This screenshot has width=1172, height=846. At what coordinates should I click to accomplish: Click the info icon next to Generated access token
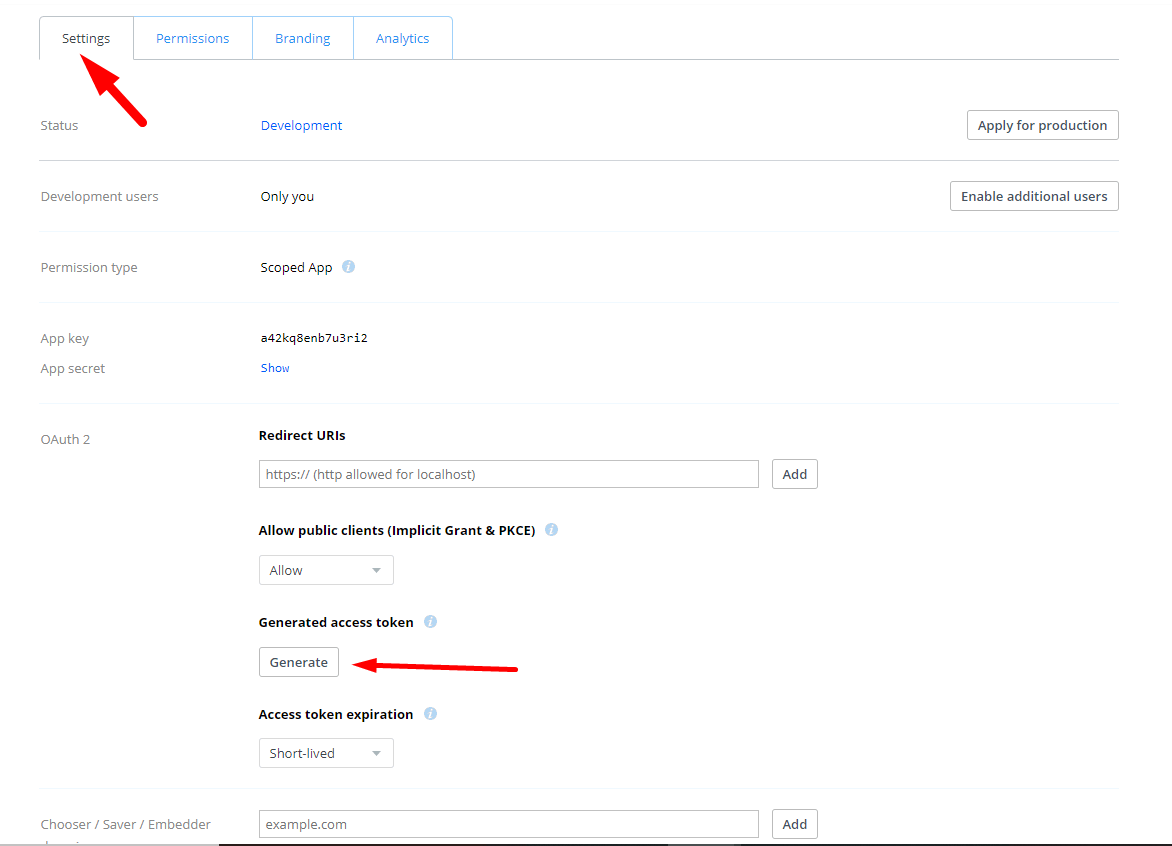coord(430,621)
